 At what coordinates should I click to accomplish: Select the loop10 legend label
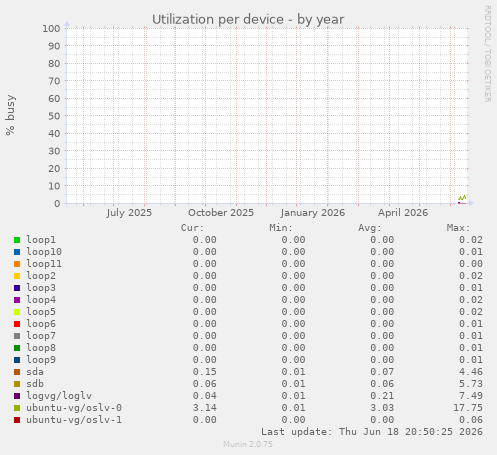(x=44, y=252)
